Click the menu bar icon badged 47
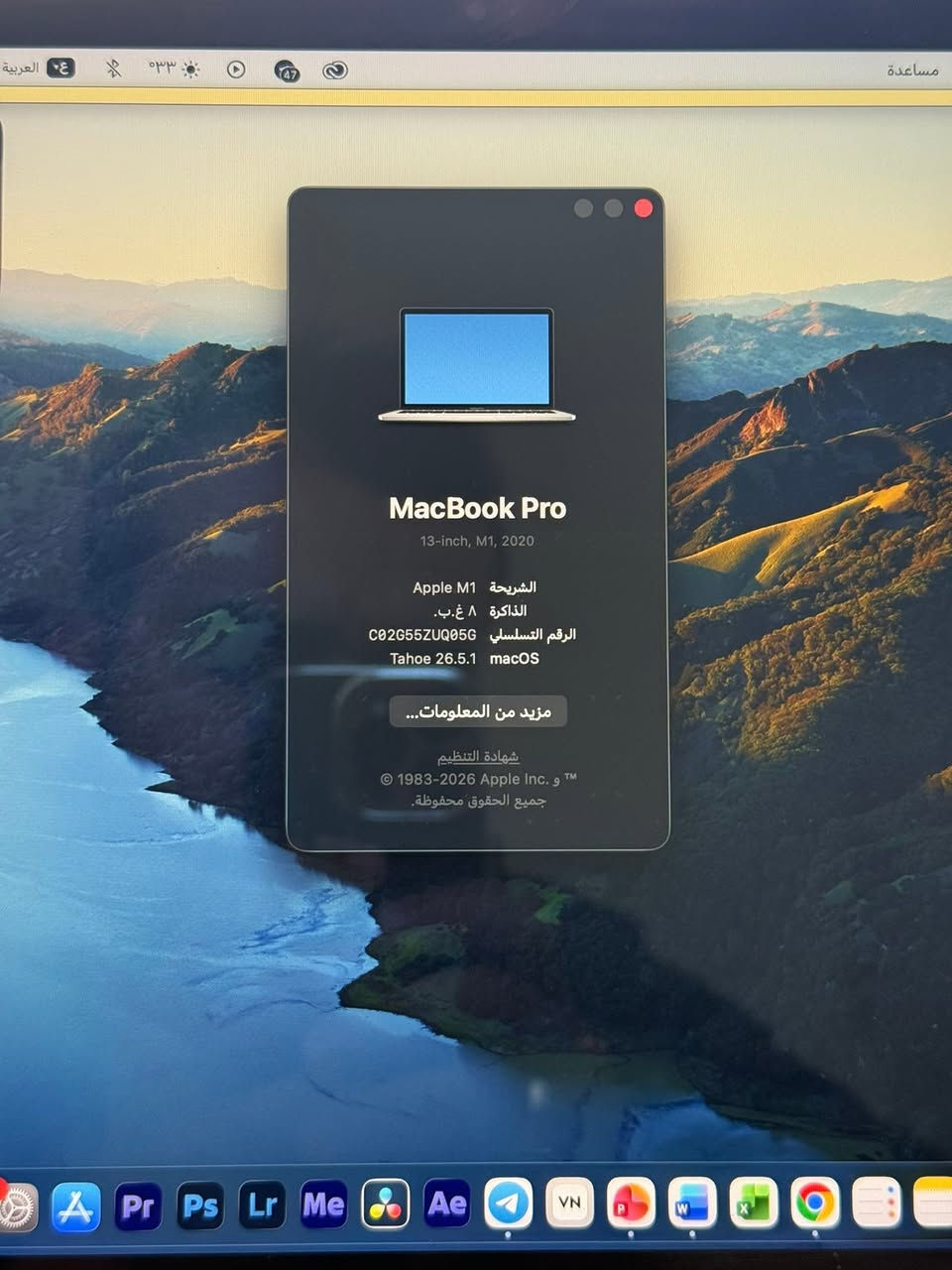 pos(287,70)
